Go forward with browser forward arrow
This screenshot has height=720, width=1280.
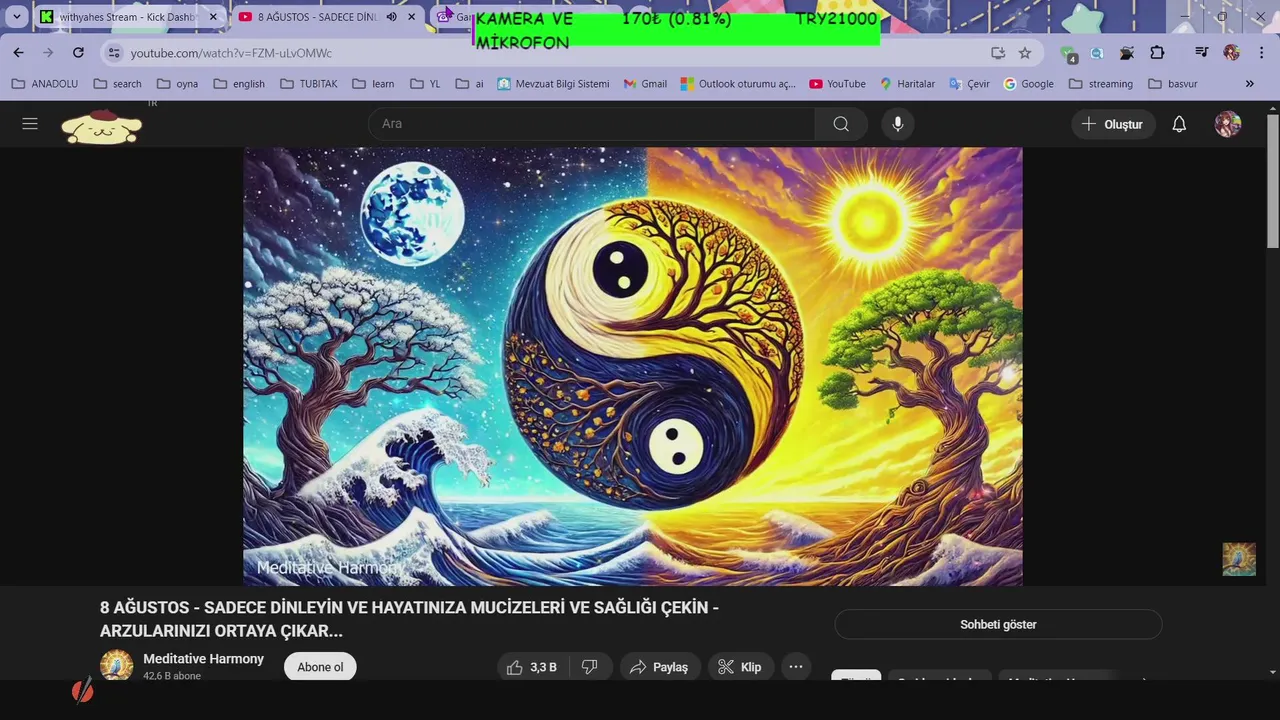click(47, 52)
